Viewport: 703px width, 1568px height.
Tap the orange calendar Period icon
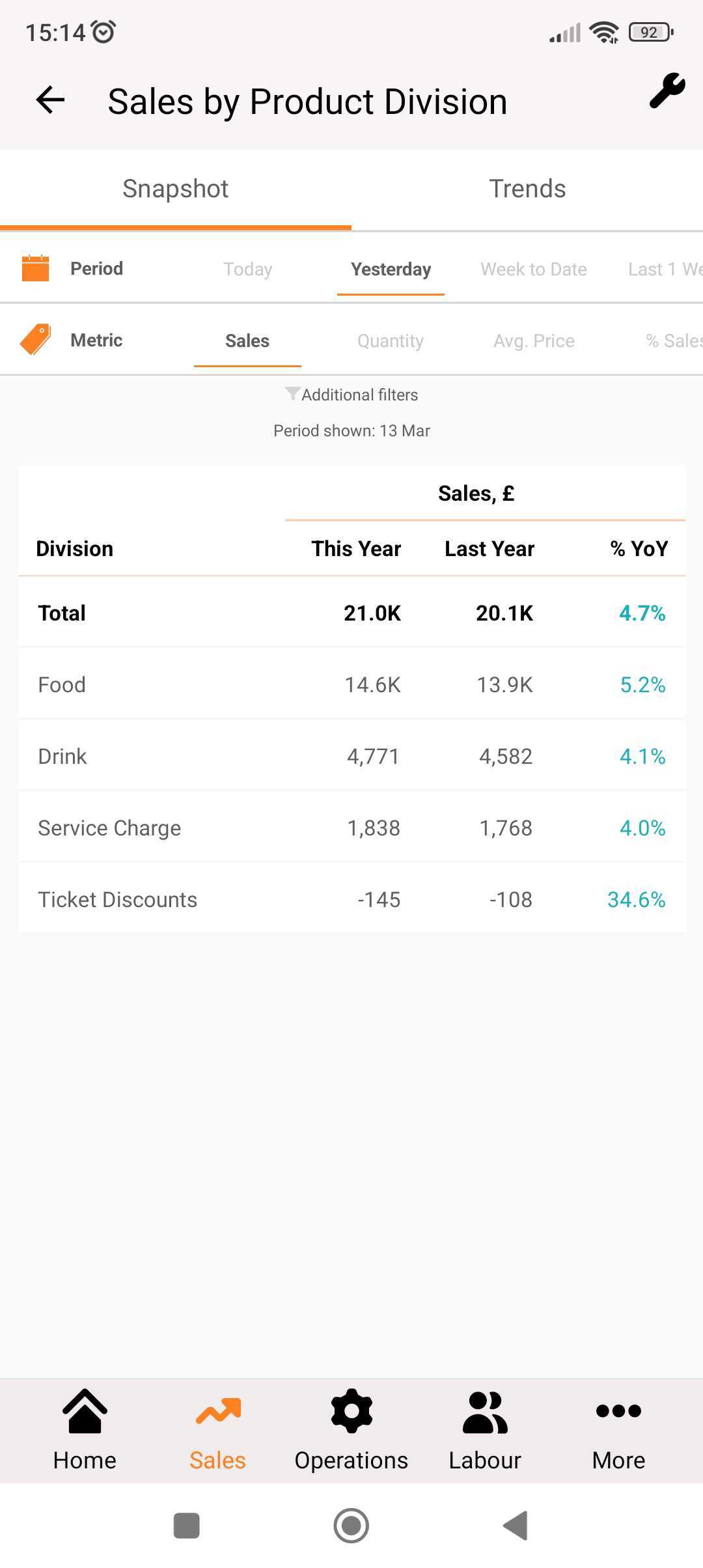[36, 268]
